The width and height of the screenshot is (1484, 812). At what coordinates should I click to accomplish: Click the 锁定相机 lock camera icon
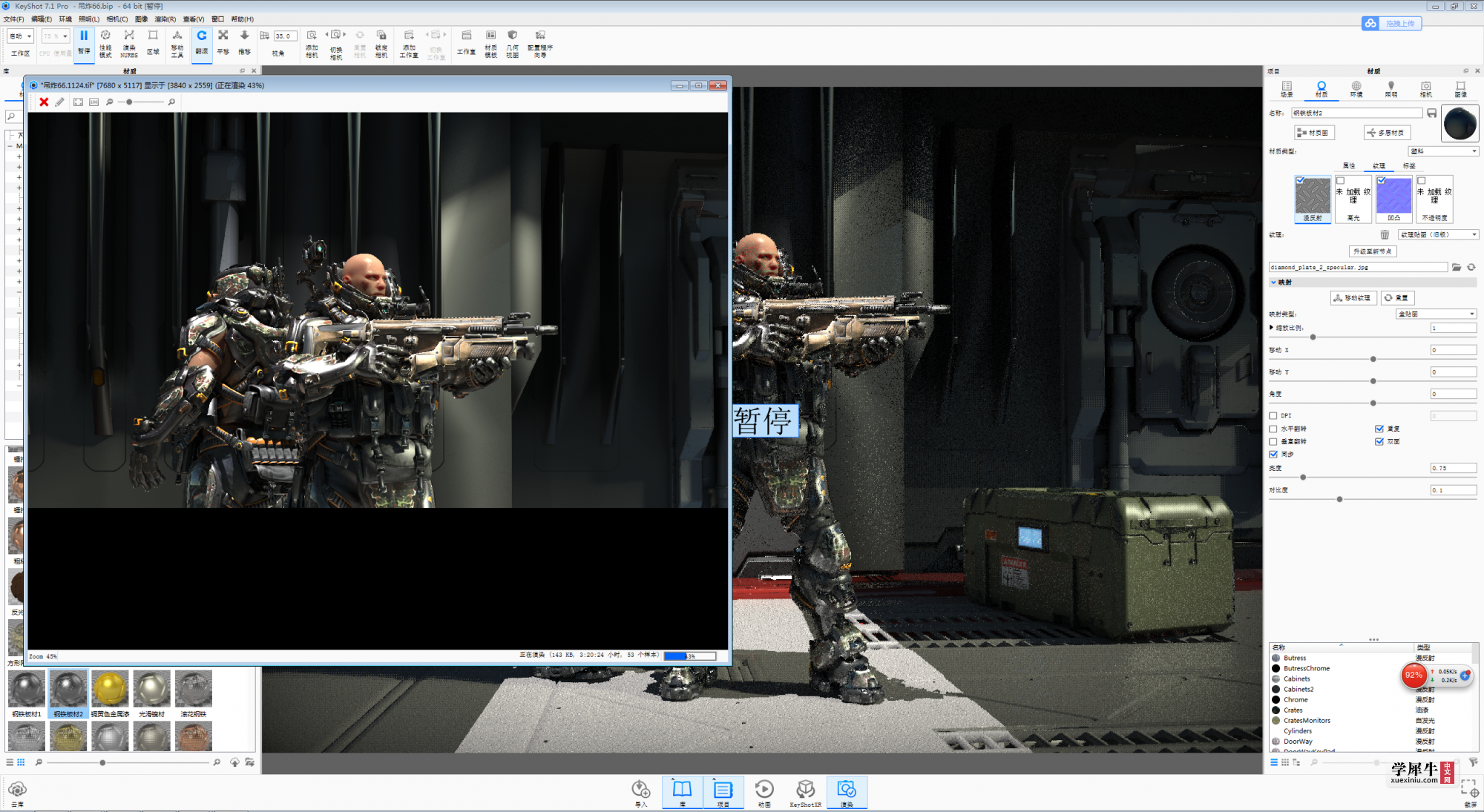coord(381,43)
